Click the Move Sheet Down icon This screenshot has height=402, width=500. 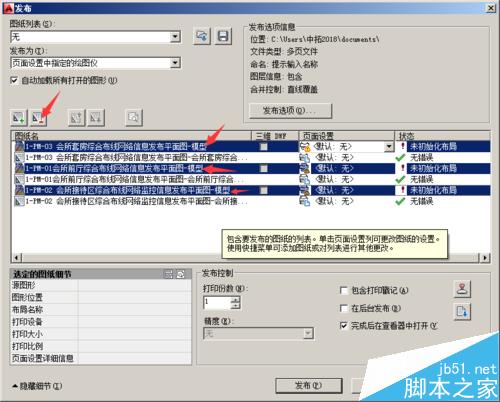click(96, 118)
